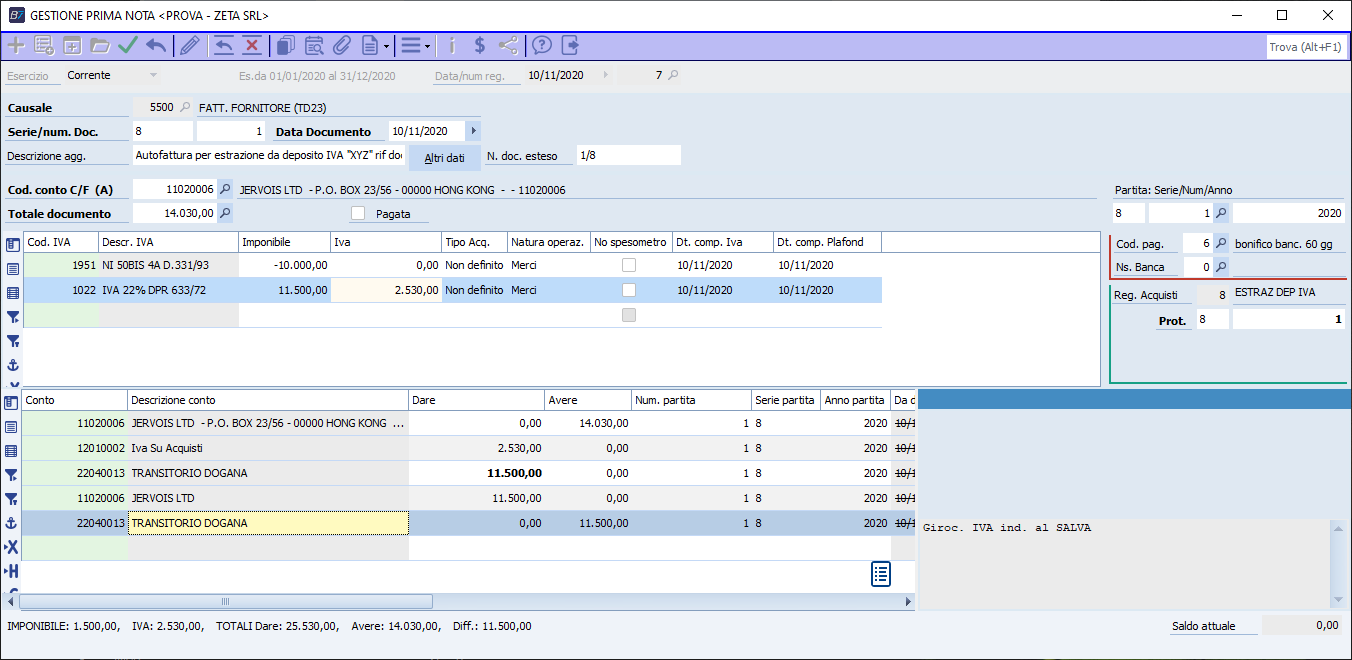
Task: Open the Esercizio Corrente dropdown
Action: (153, 75)
